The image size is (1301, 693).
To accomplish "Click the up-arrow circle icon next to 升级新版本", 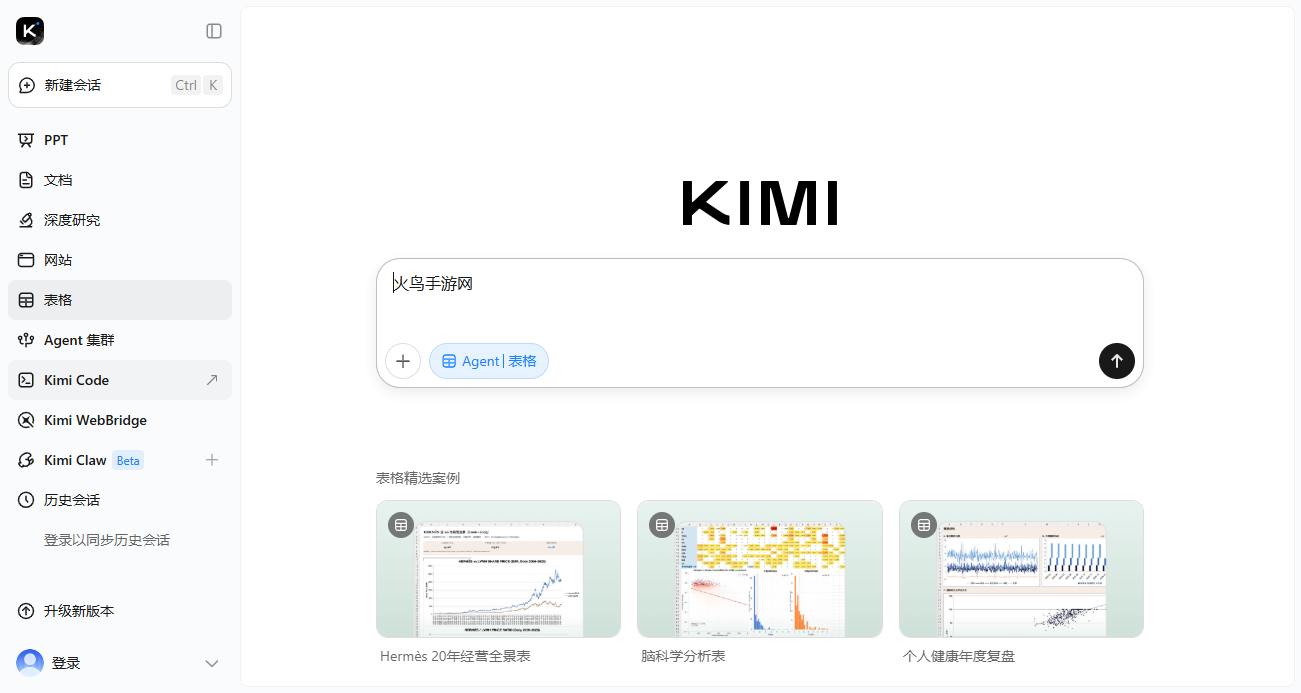I will coord(26,611).
